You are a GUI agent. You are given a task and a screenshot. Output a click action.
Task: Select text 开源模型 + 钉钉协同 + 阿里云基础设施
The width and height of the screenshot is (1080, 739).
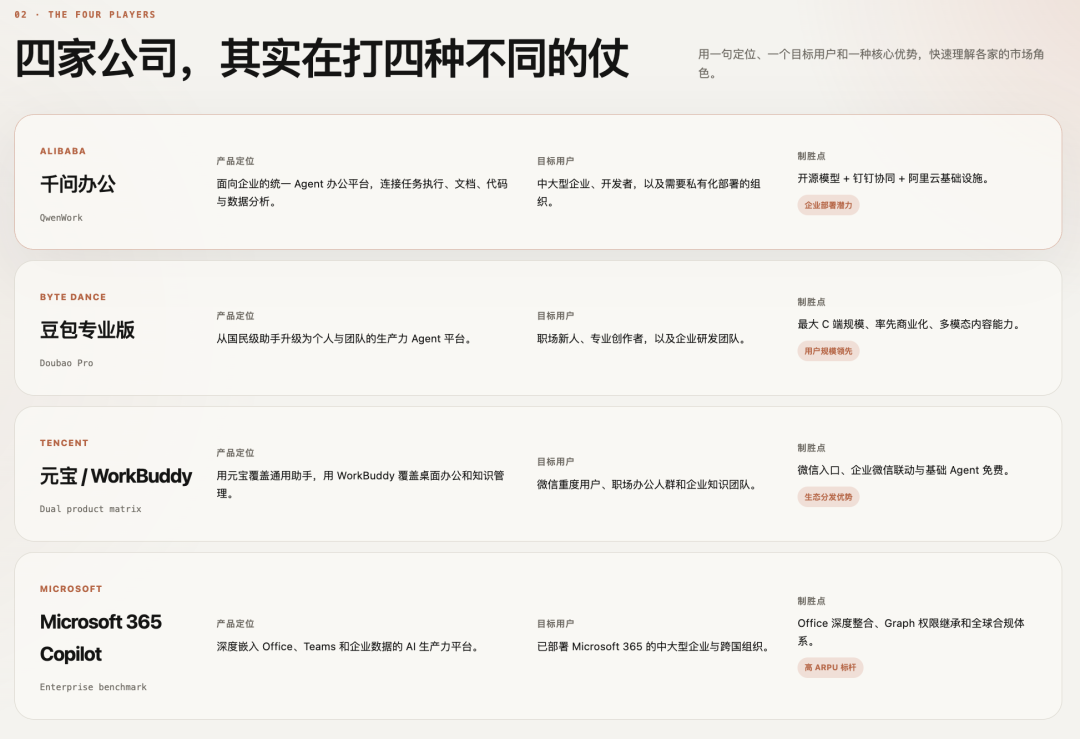[895, 178]
